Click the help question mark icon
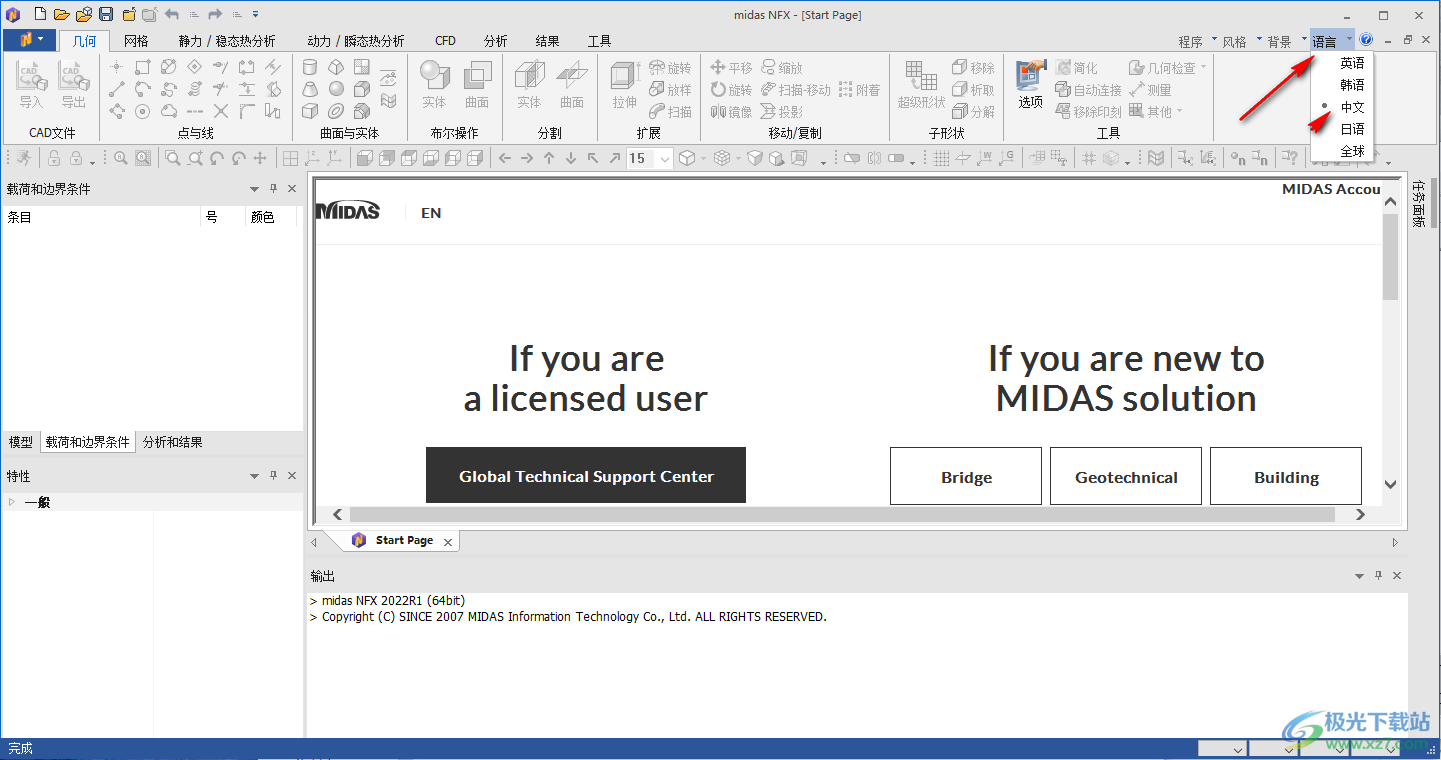Viewport: 1441px width, 760px height. point(1366,40)
